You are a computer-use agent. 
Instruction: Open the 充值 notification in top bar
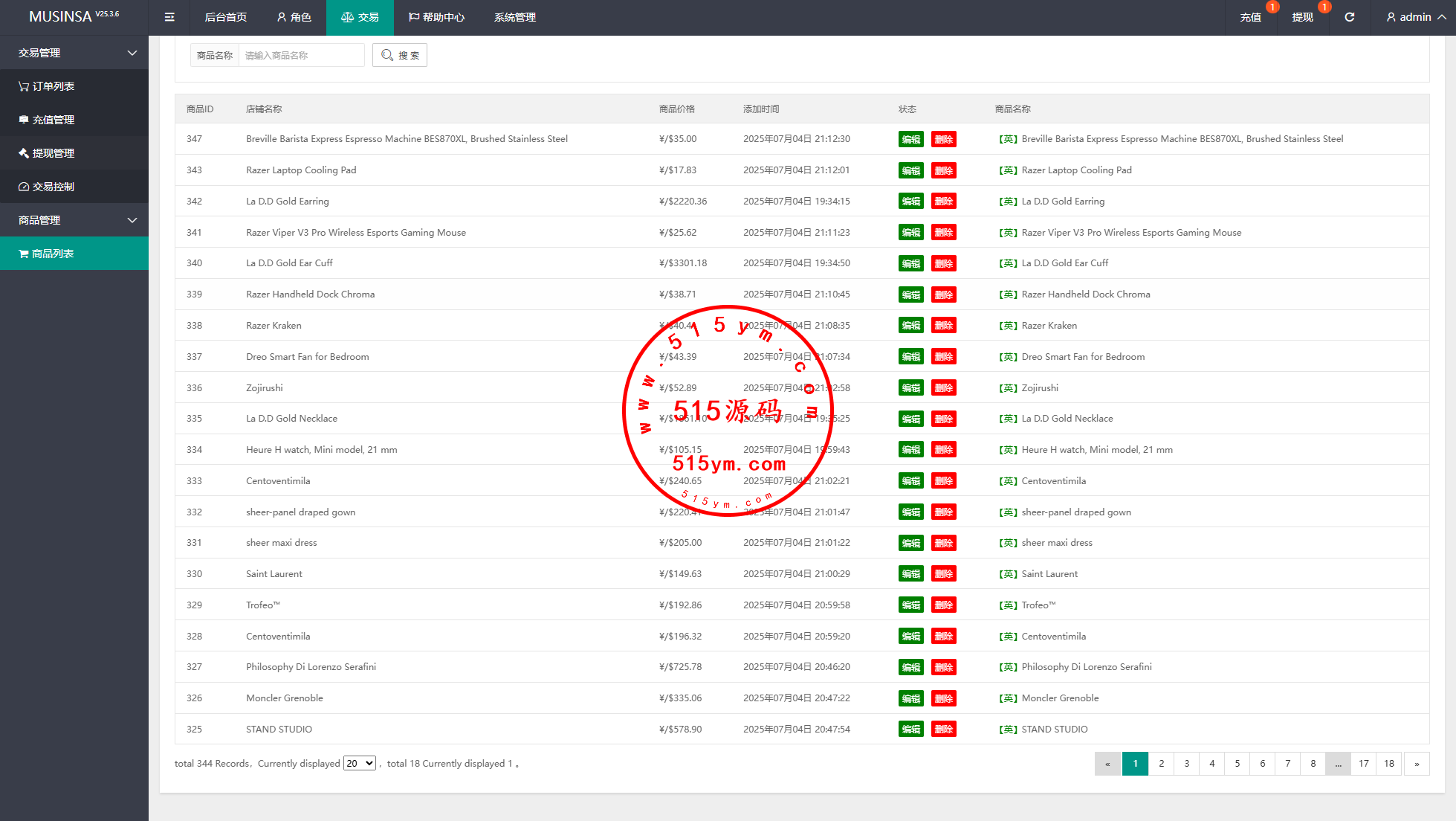(1250, 17)
